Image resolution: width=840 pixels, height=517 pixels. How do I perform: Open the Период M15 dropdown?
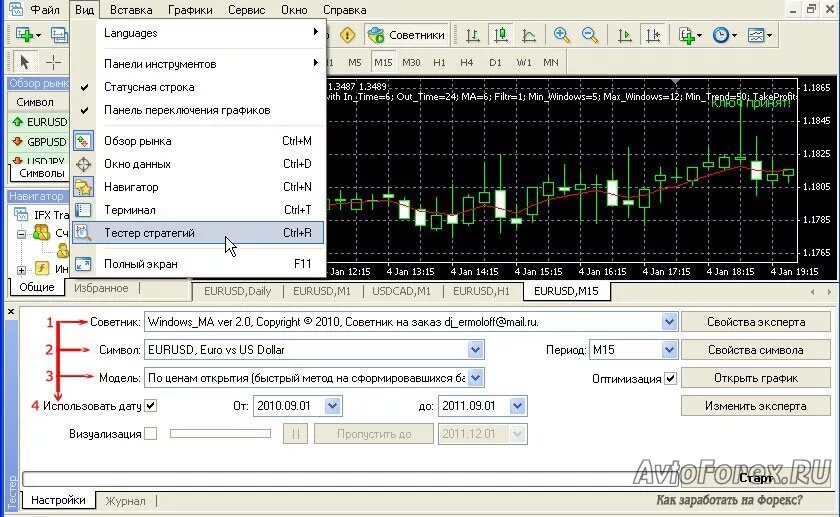coord(669,350)
